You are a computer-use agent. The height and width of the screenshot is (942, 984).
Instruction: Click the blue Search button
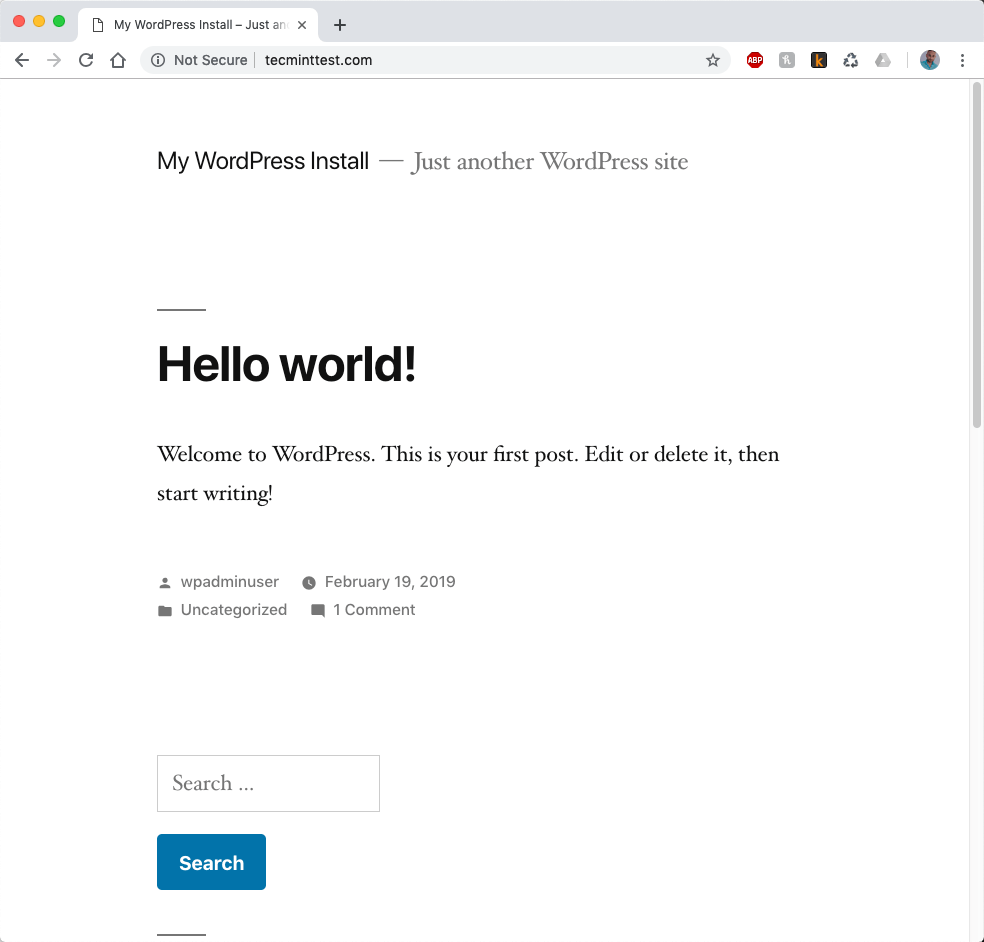coord(211,862)
